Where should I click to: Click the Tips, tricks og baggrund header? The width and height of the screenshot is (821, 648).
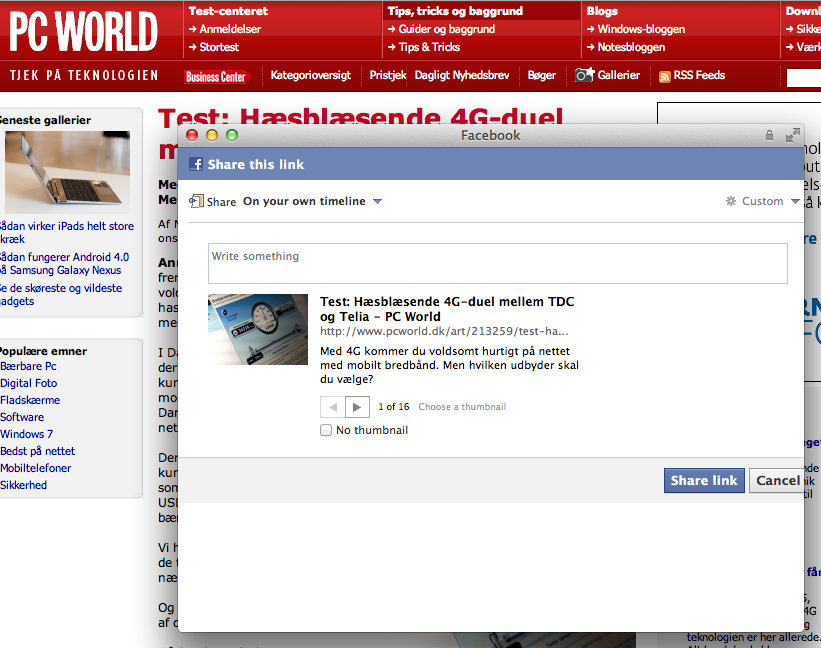click(455, 11)
